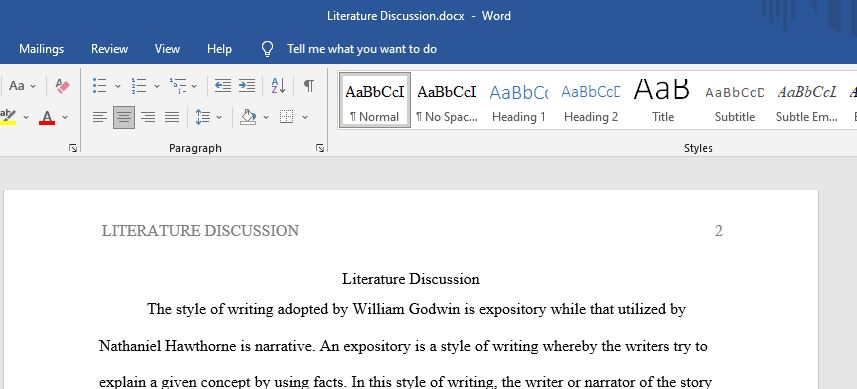Expand the numbering library dropdown
This screenshot has height=389, width=857.
[x=157, y=86]
